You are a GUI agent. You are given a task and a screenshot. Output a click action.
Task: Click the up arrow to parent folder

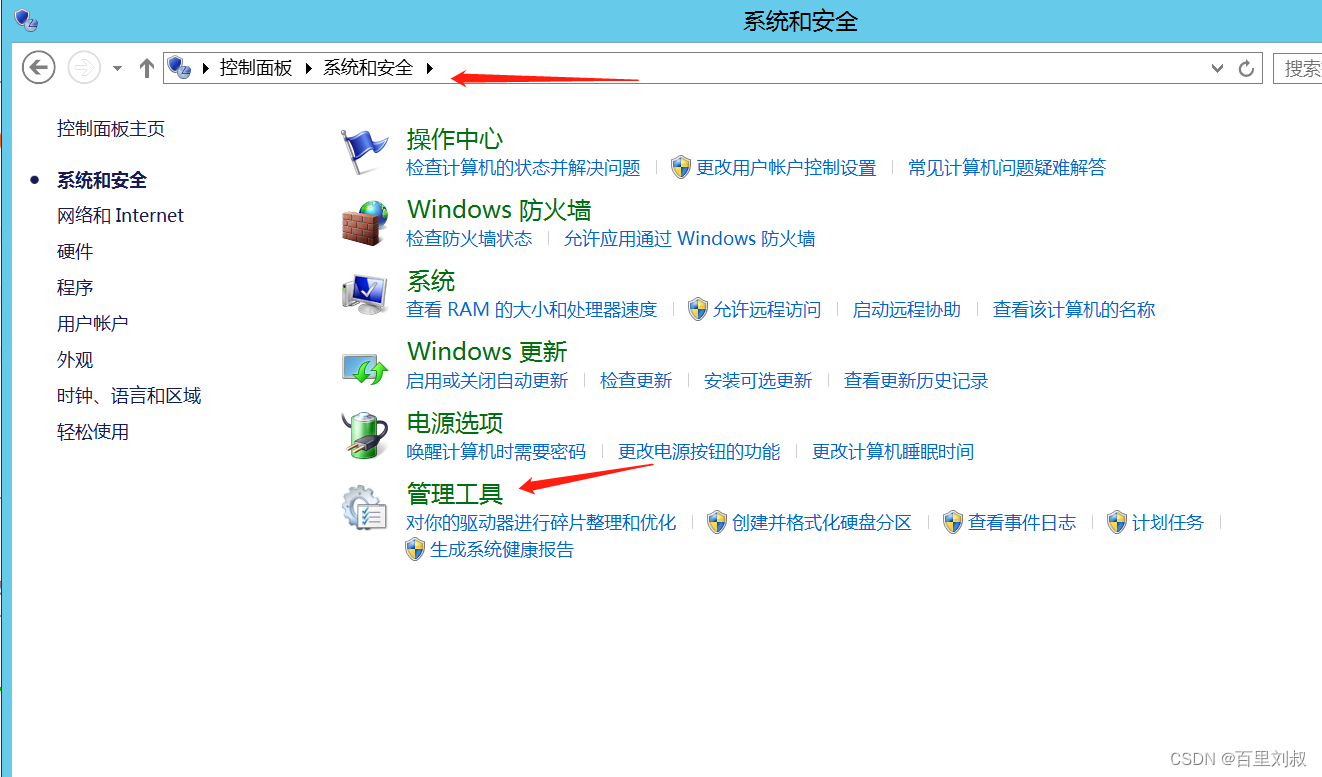147,68
